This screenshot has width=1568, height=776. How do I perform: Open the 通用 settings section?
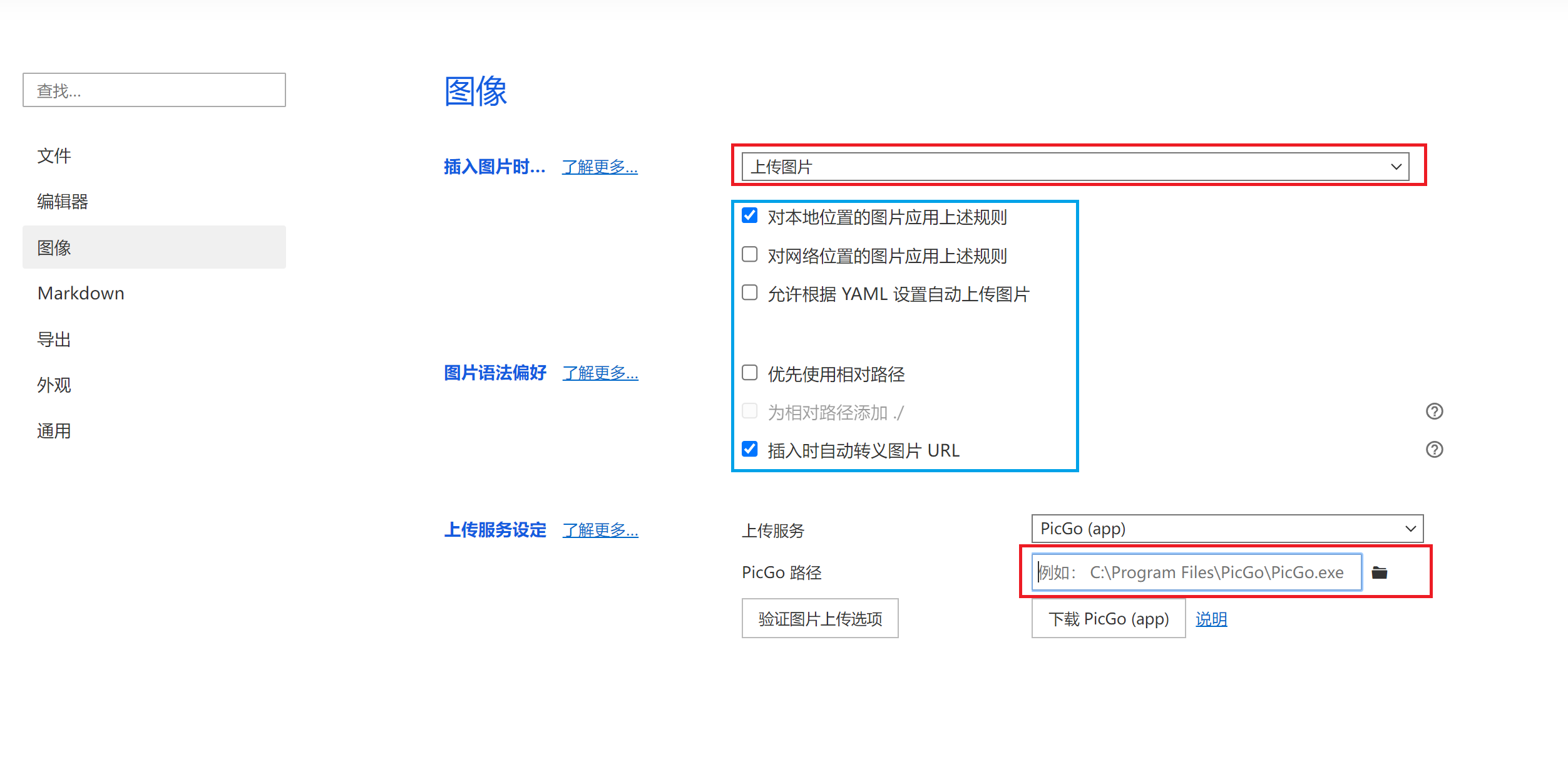click(154, 431)
